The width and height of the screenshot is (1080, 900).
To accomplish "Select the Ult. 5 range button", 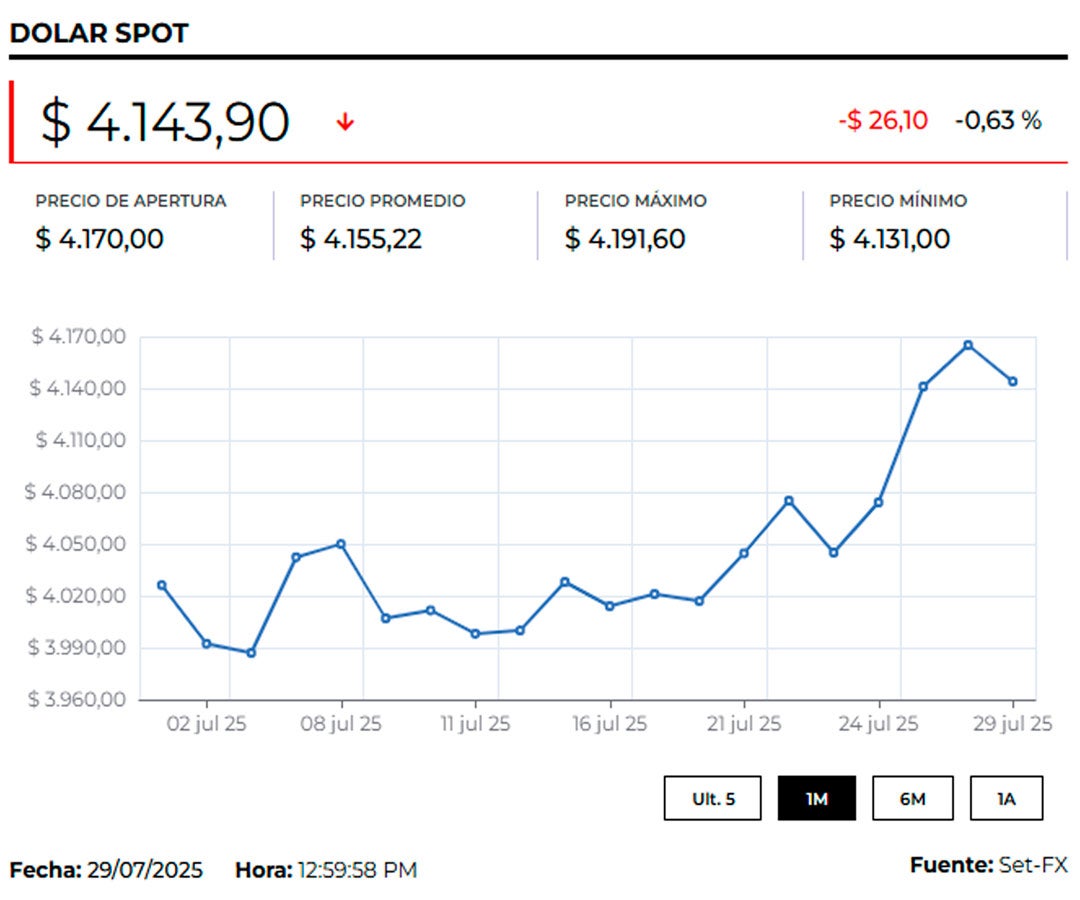I will (713, 798).
